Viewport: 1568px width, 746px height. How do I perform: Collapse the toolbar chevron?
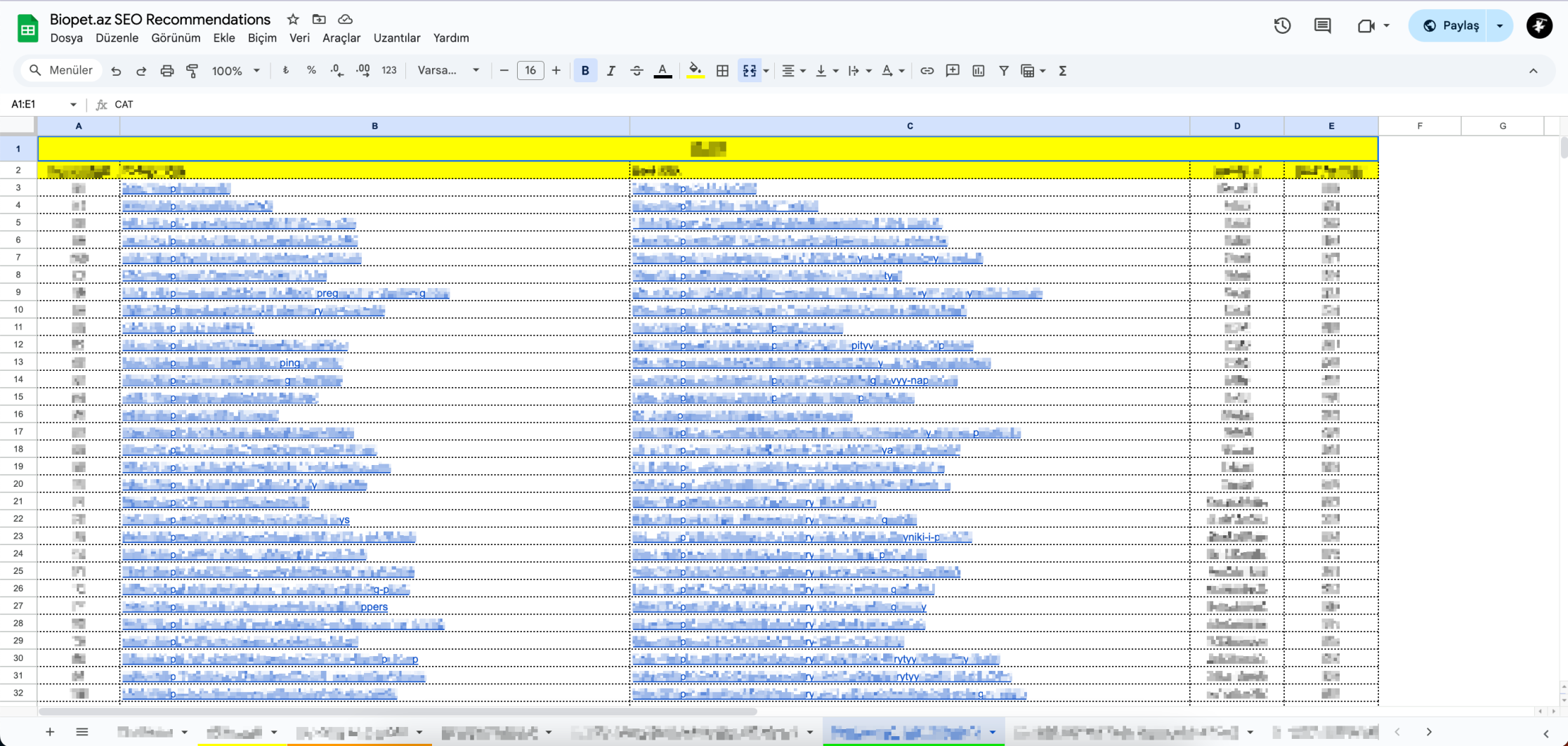point(1533,71)
